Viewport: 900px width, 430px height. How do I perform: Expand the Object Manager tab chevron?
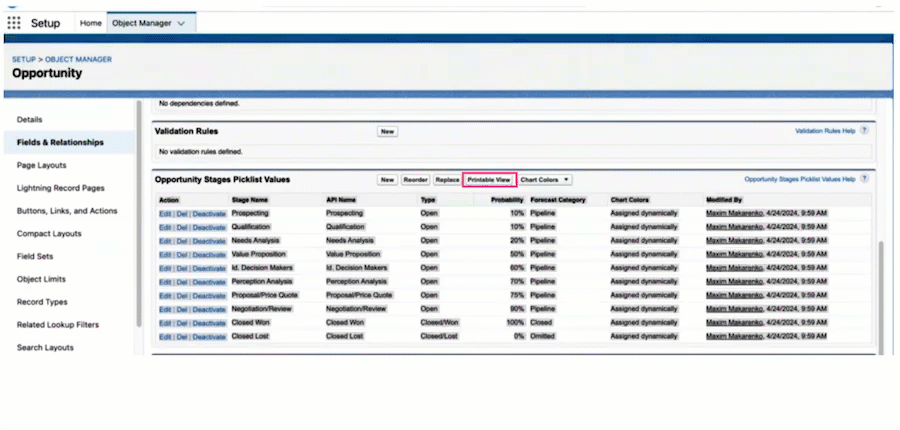pos(181,24)
